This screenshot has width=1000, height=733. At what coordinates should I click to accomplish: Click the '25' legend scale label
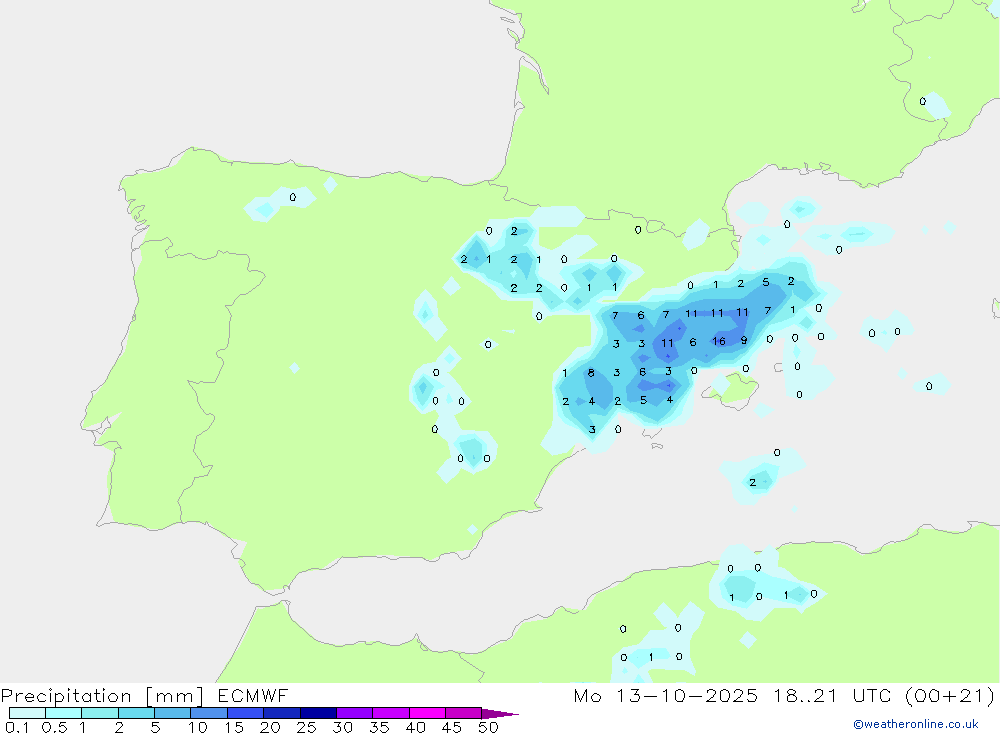click(307, 727)
